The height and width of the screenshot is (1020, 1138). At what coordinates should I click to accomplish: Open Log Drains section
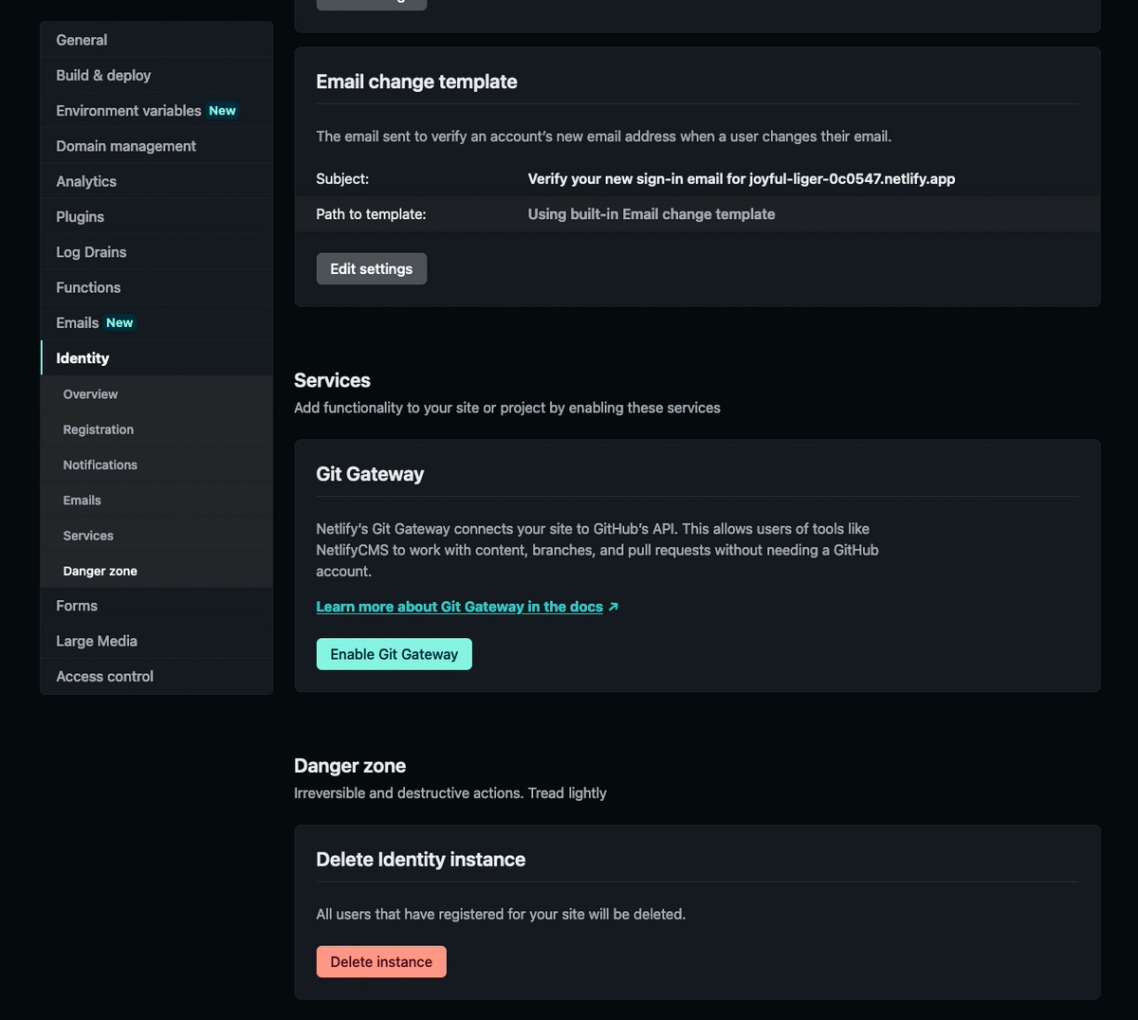[x=156, y=252]
